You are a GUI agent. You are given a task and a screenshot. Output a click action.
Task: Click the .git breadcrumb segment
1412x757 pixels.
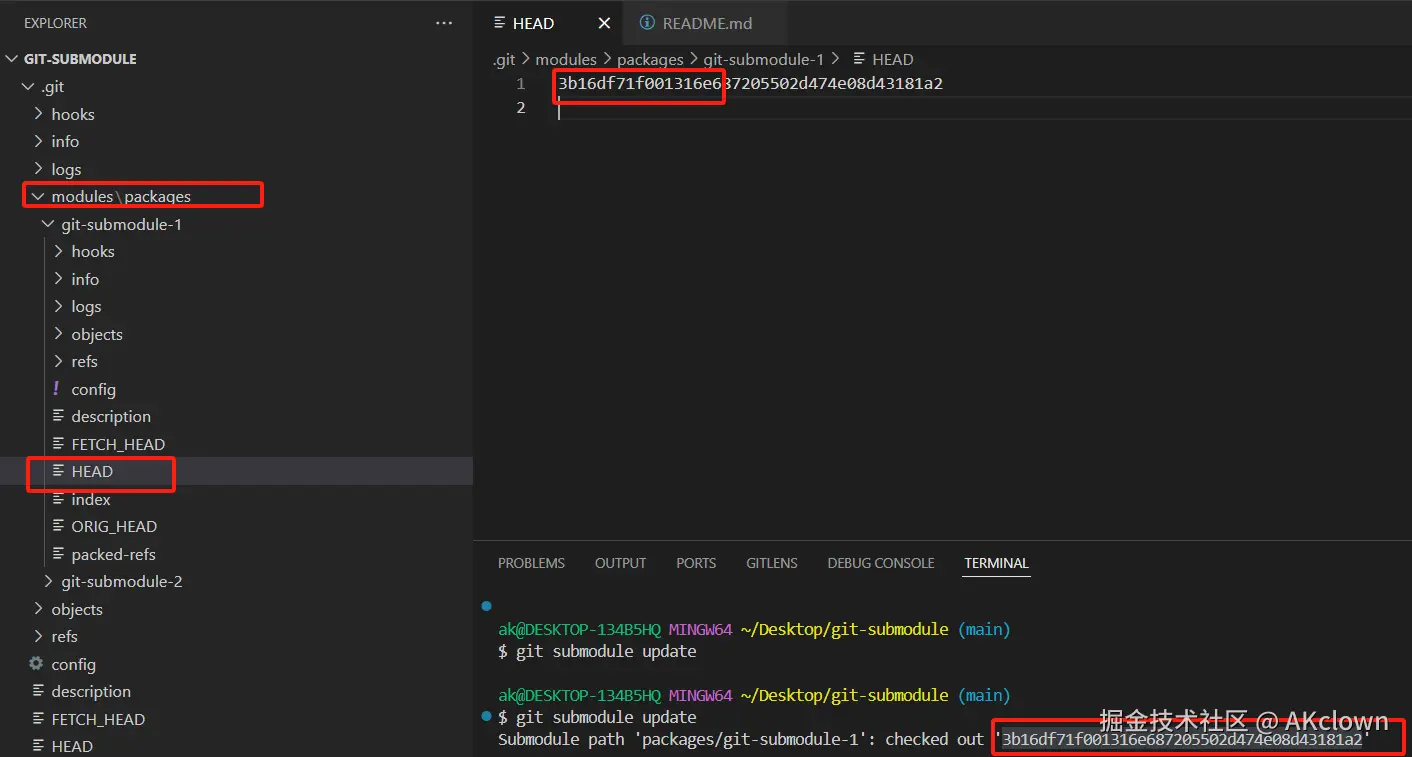coord(504,59)
